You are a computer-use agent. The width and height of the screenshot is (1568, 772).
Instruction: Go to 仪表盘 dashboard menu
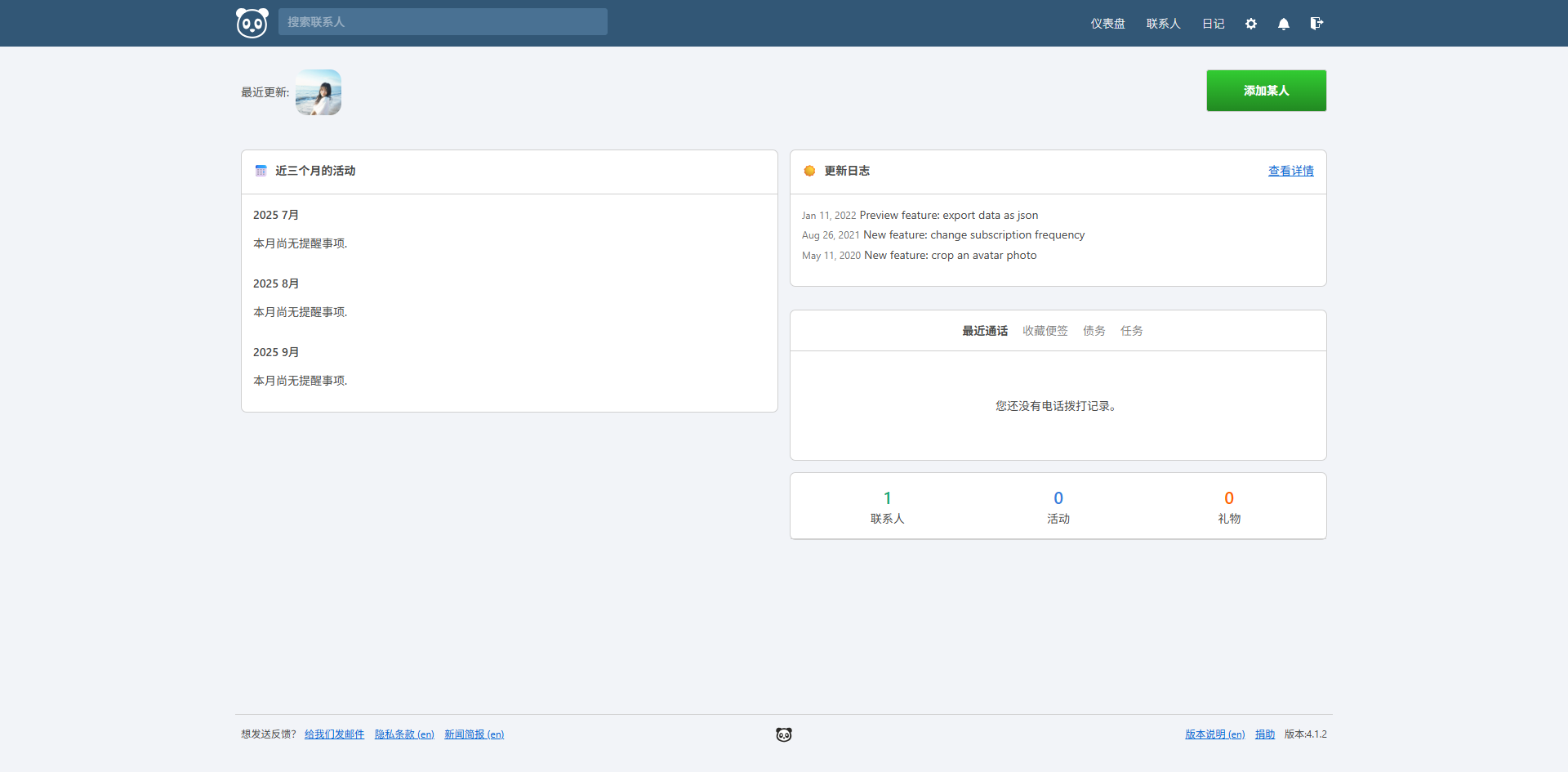(x=1108, y=24)
